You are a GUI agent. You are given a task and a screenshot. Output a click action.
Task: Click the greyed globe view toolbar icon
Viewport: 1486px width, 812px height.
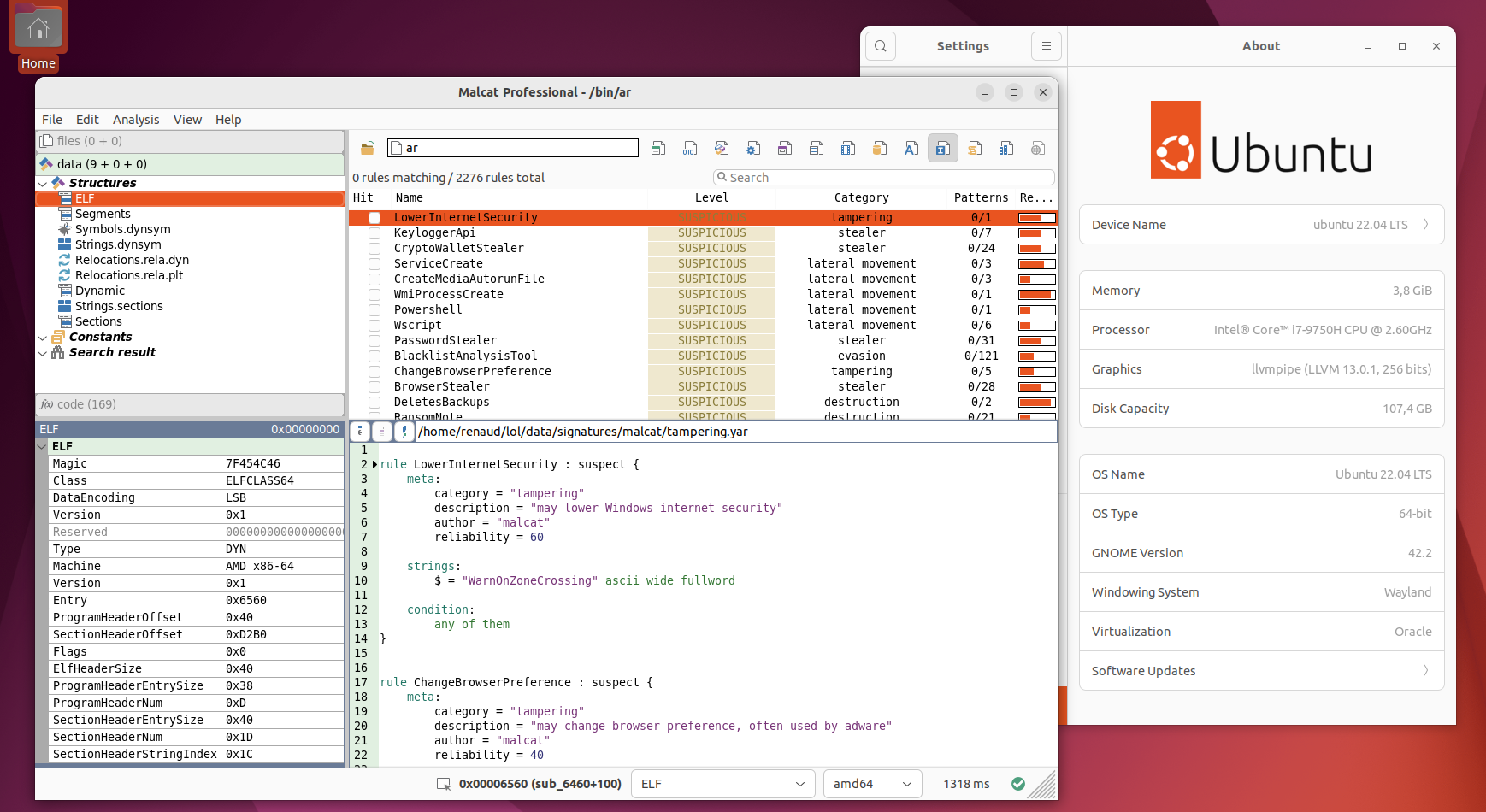tap(1038, 149)
